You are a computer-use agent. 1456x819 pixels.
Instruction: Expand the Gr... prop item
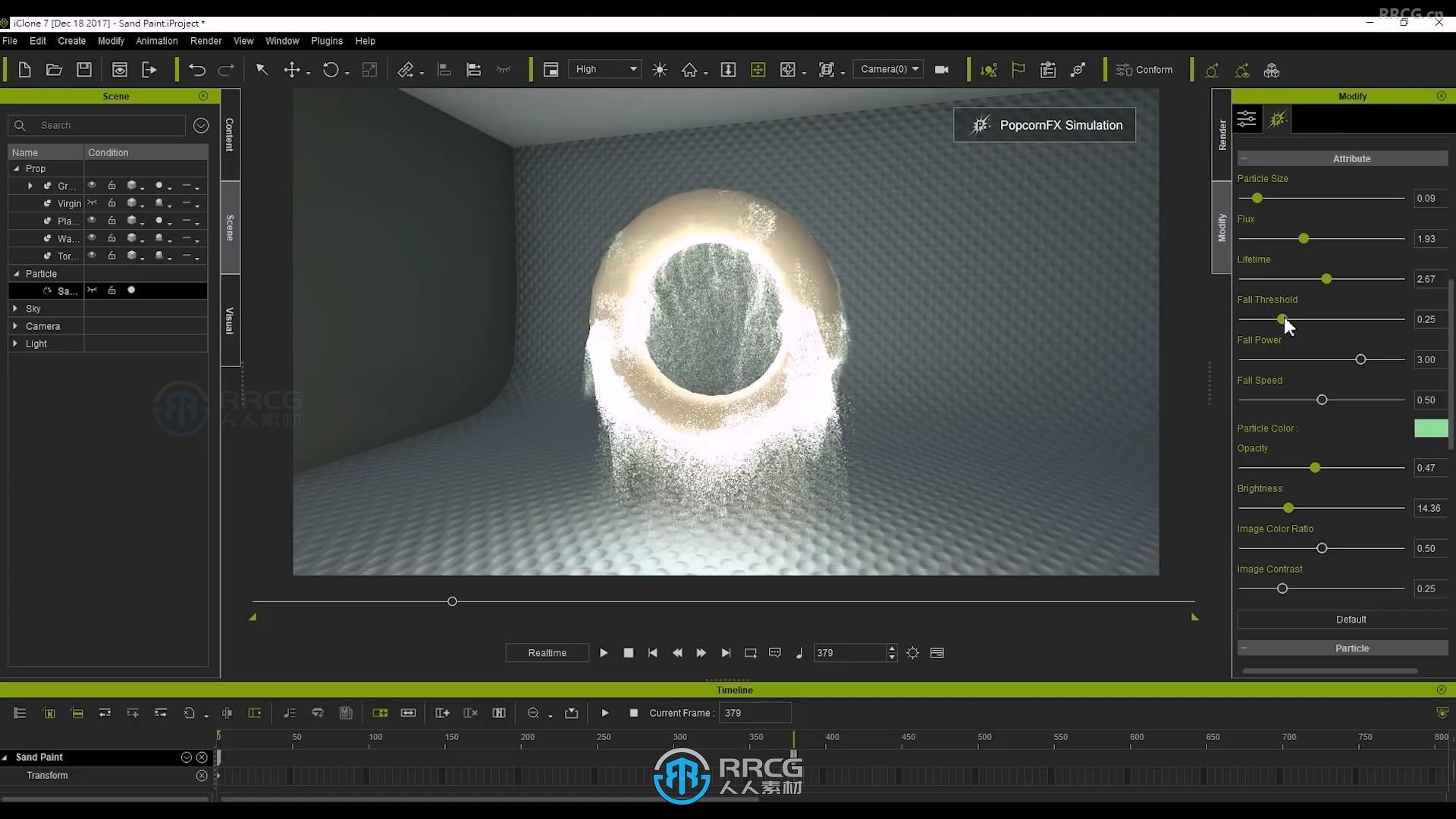(30, 186)
